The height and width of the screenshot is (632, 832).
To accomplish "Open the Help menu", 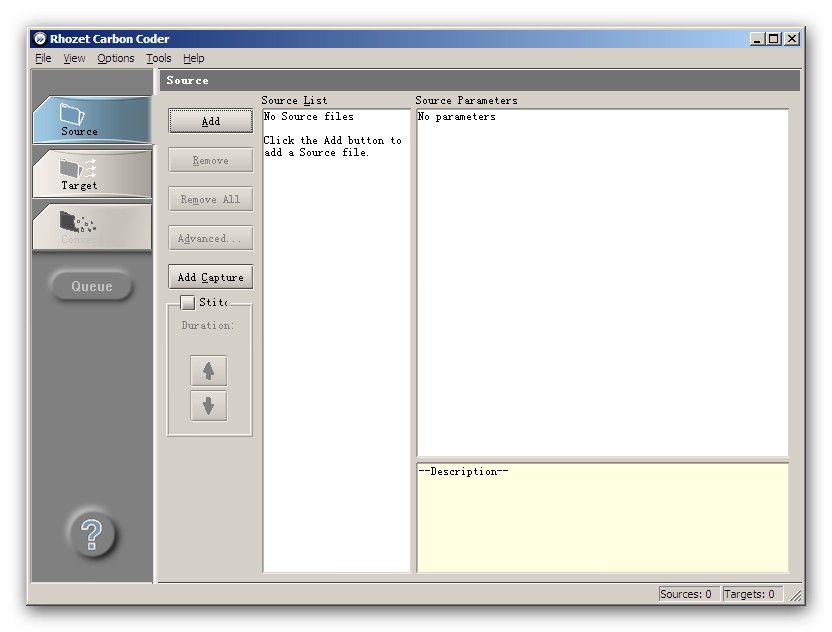I will 194,58.
